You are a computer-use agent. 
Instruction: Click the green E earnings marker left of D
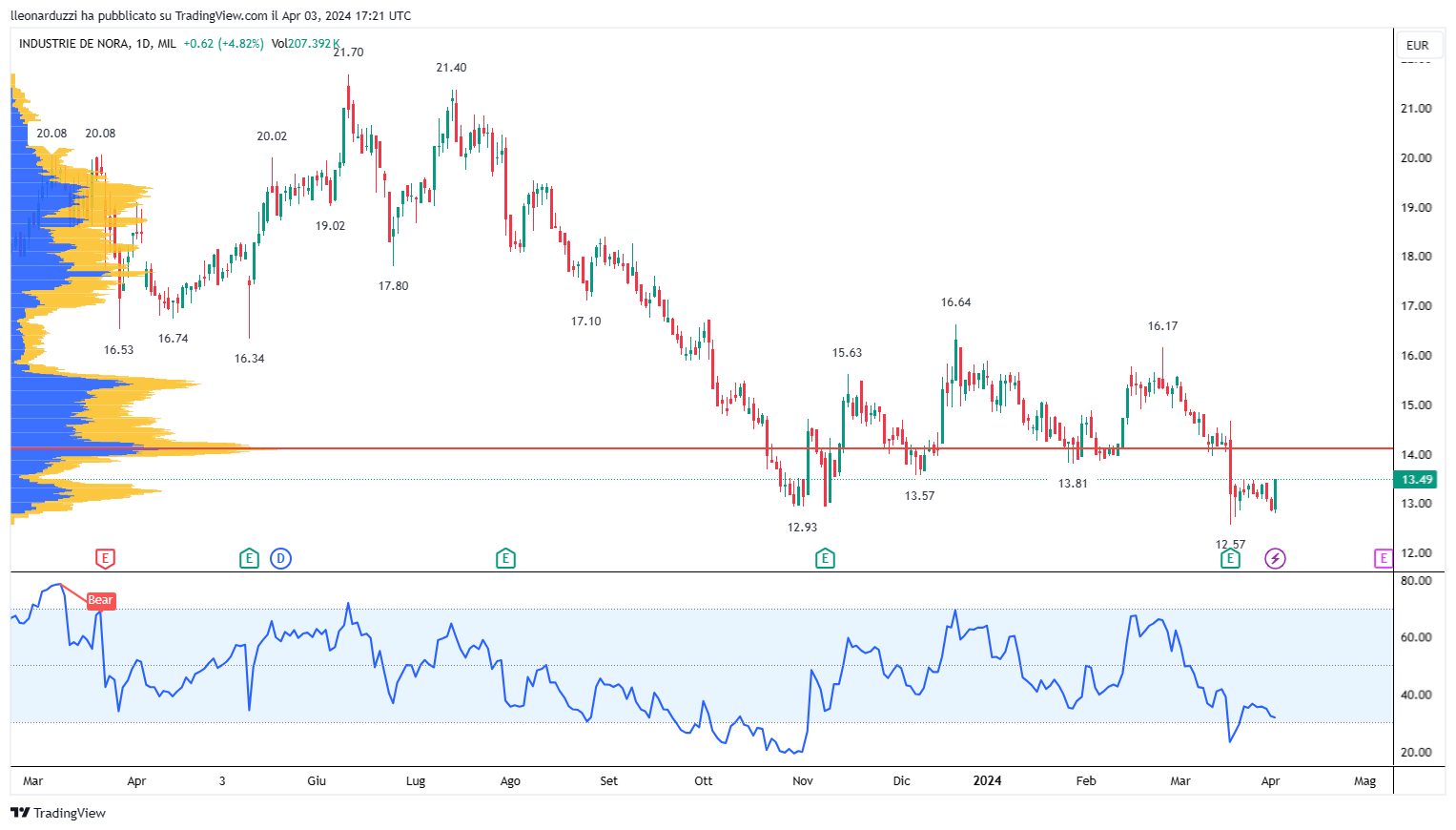[x=249, y=558]
